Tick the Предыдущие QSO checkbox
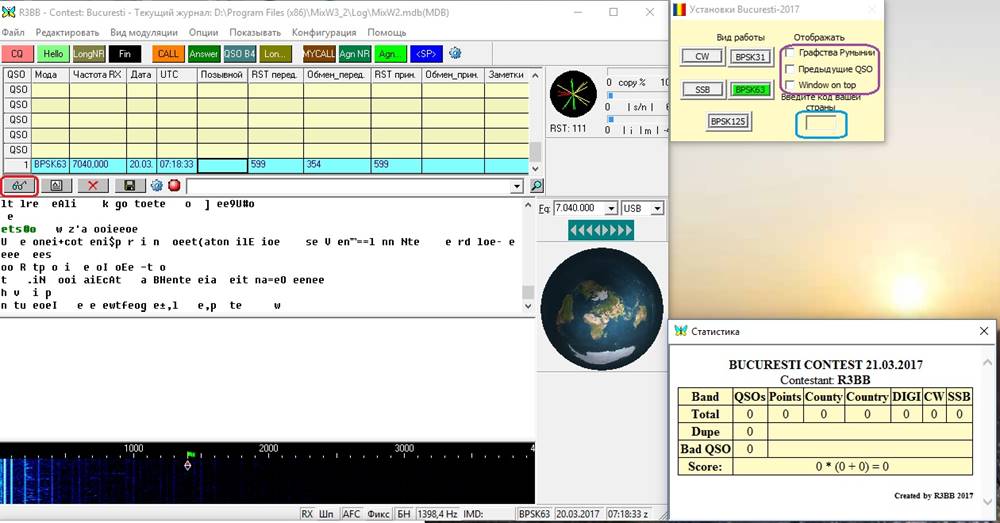The width and height of the screenshot is (1000, 523). tap(791, 69)
